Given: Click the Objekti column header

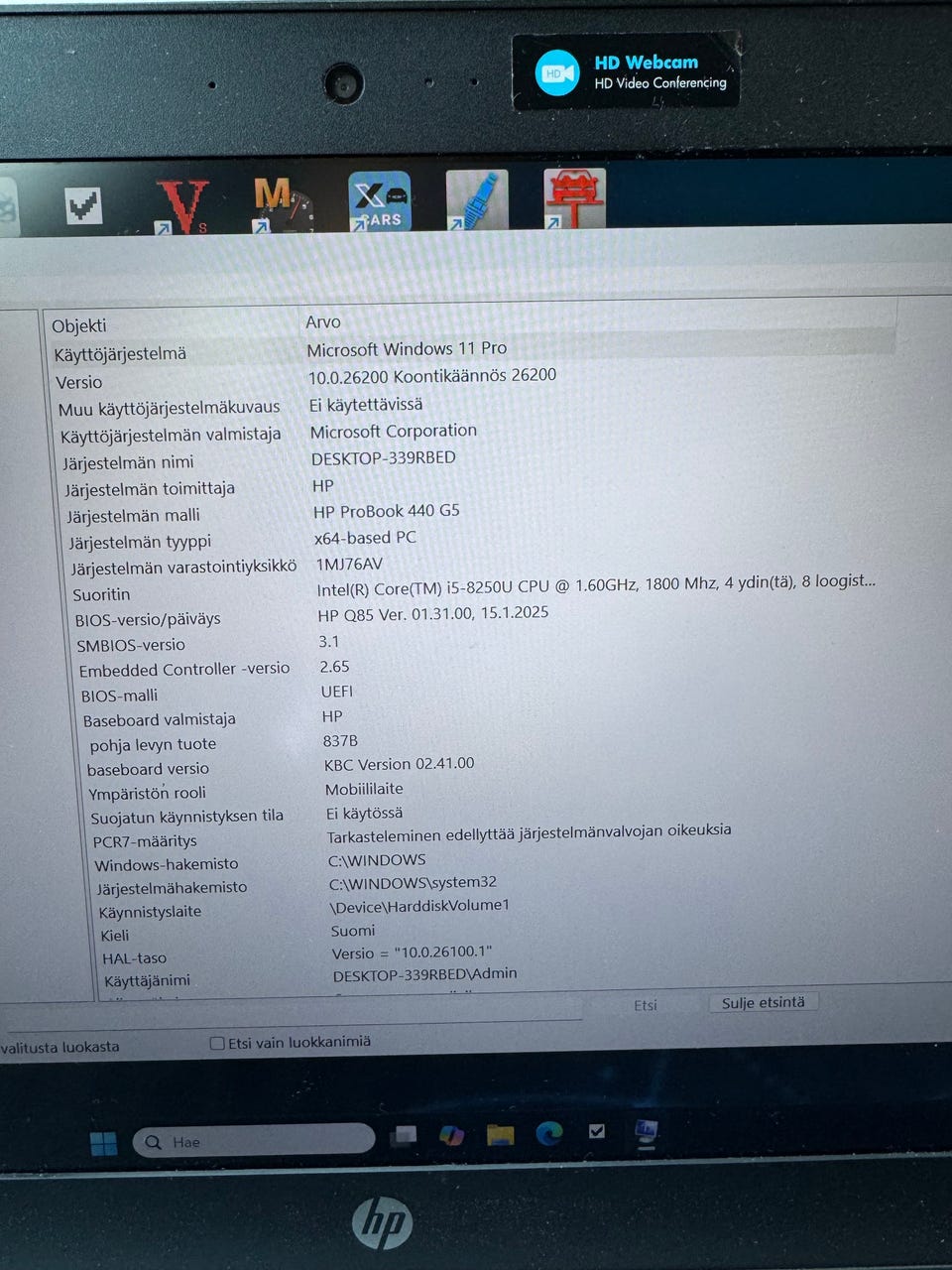Looking at the screenshot, I should [x=79, y=325].
